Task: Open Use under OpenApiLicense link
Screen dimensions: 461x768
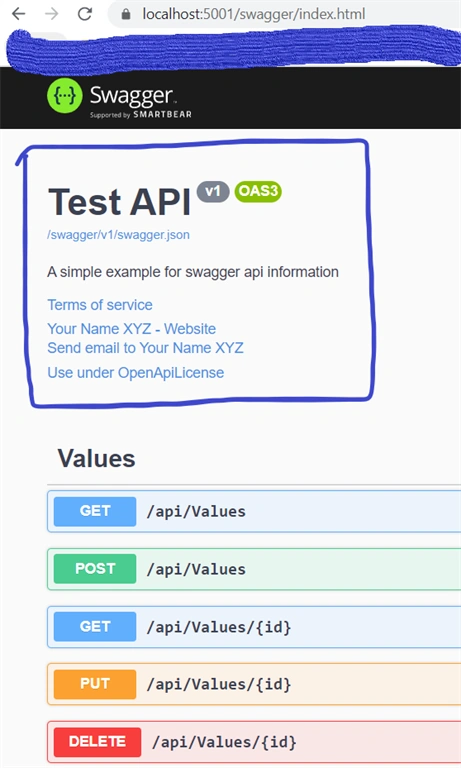Action: pos(136,372)
